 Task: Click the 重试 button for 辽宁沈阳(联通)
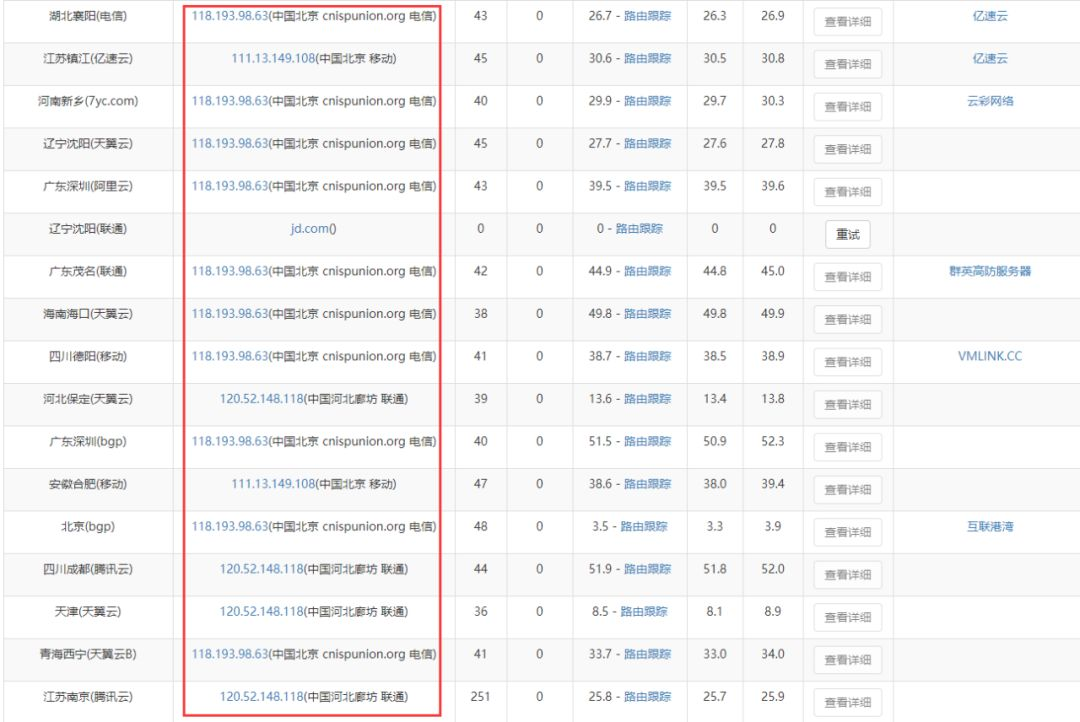coord(847,234)
